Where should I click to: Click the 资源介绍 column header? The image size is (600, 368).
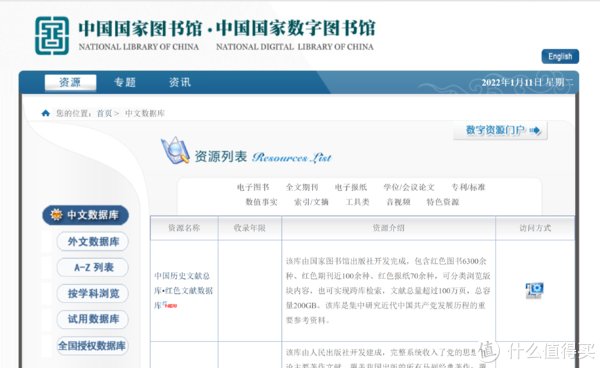[388, 228]
